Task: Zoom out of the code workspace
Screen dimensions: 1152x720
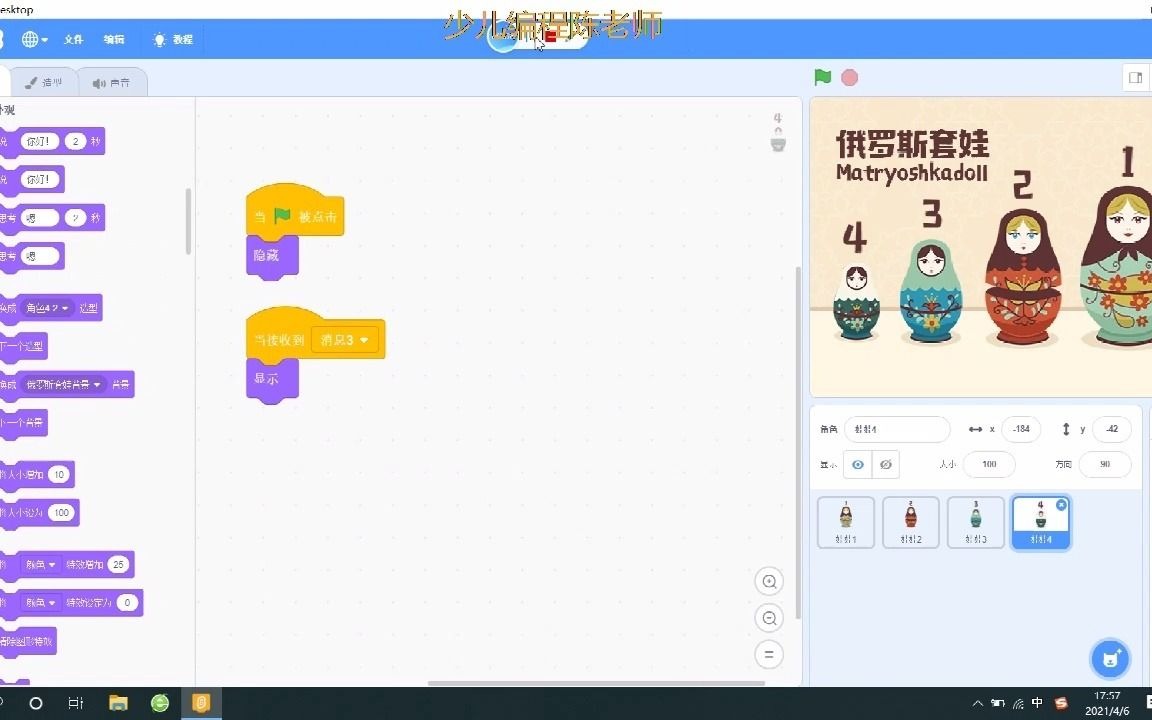Action: 769,617
